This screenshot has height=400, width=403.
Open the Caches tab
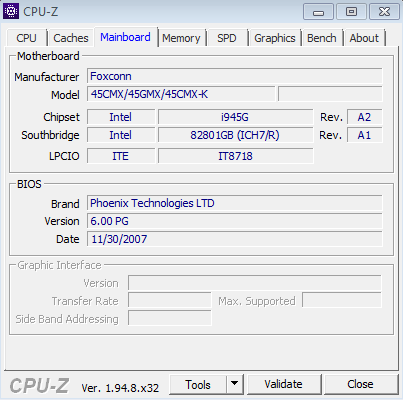pos(71,38)
